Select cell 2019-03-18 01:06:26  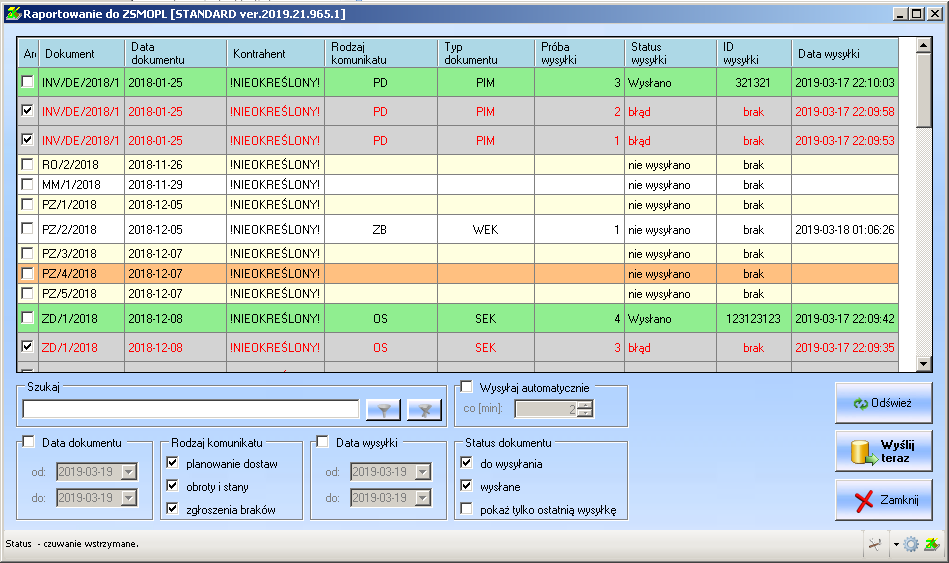[845, 229]
